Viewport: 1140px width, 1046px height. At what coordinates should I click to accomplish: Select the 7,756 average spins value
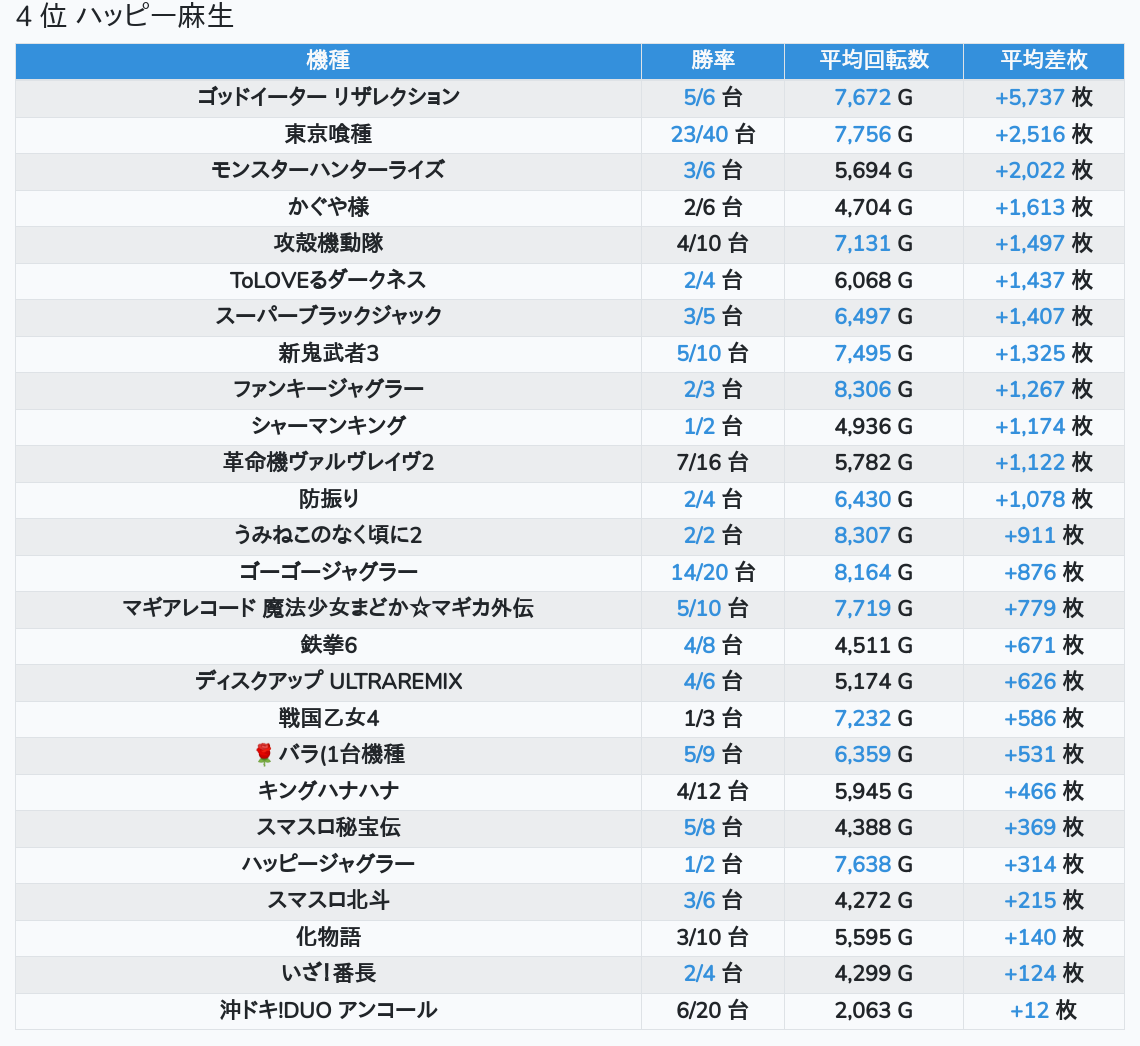pyautogui.click(x=862, y=134)
